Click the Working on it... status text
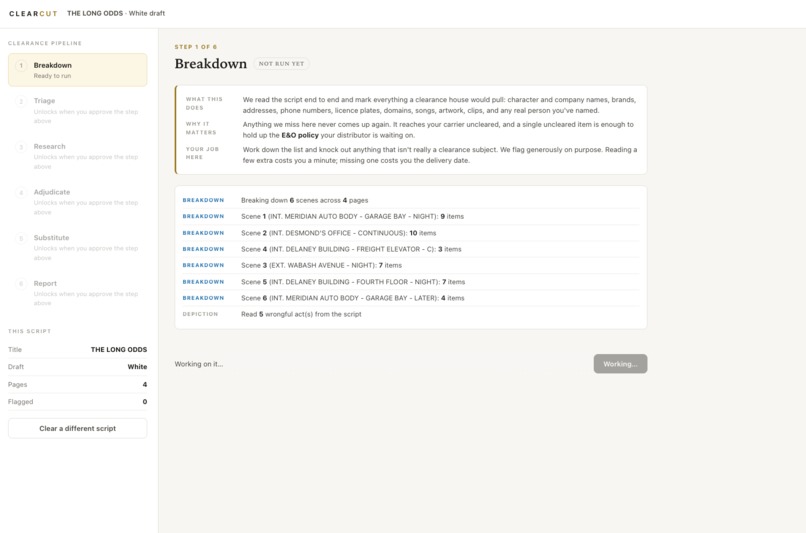Screen dimensions: 806x533 point(198,364)
